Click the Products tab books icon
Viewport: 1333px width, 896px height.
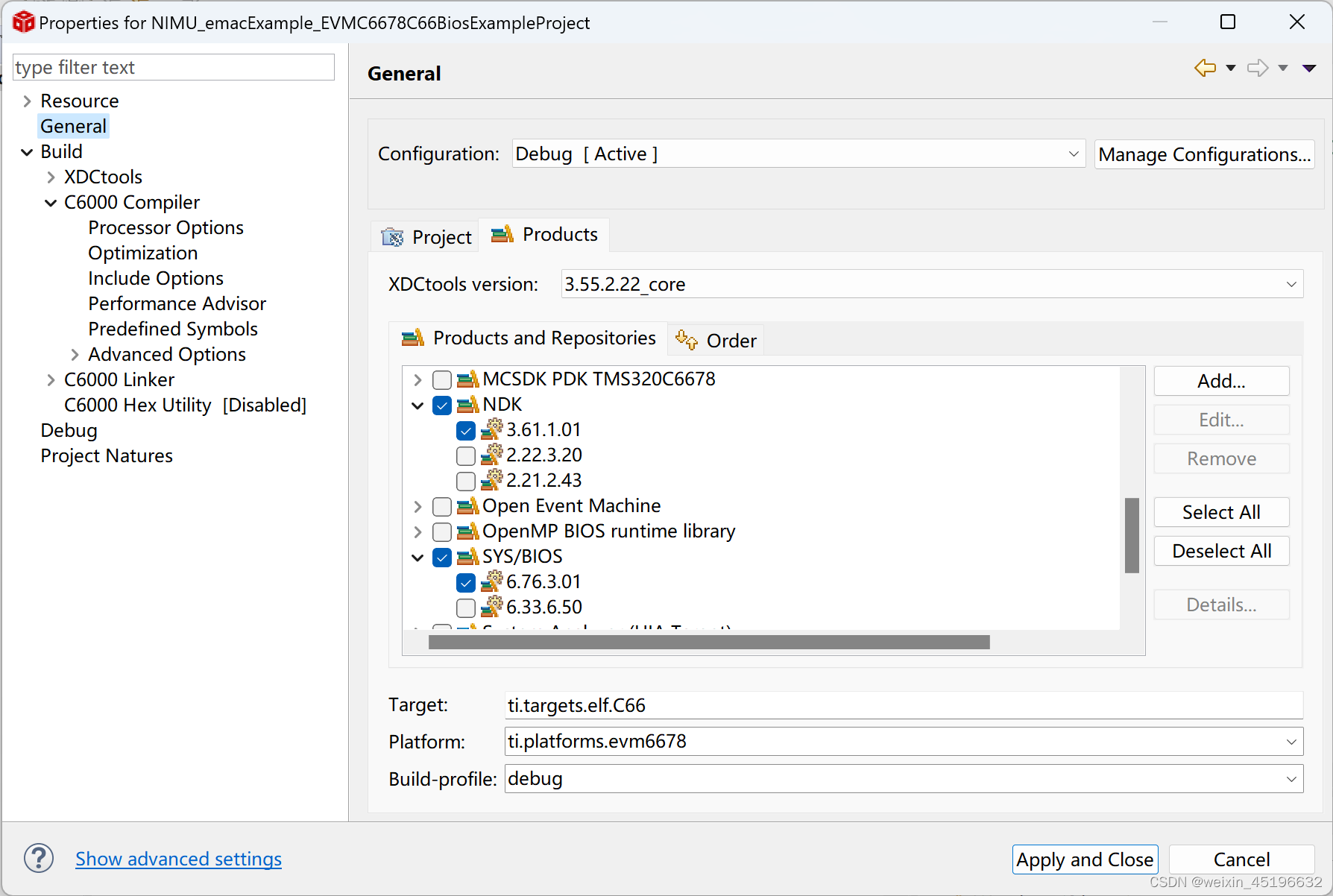pyautogui.click(x=502, y=234)
